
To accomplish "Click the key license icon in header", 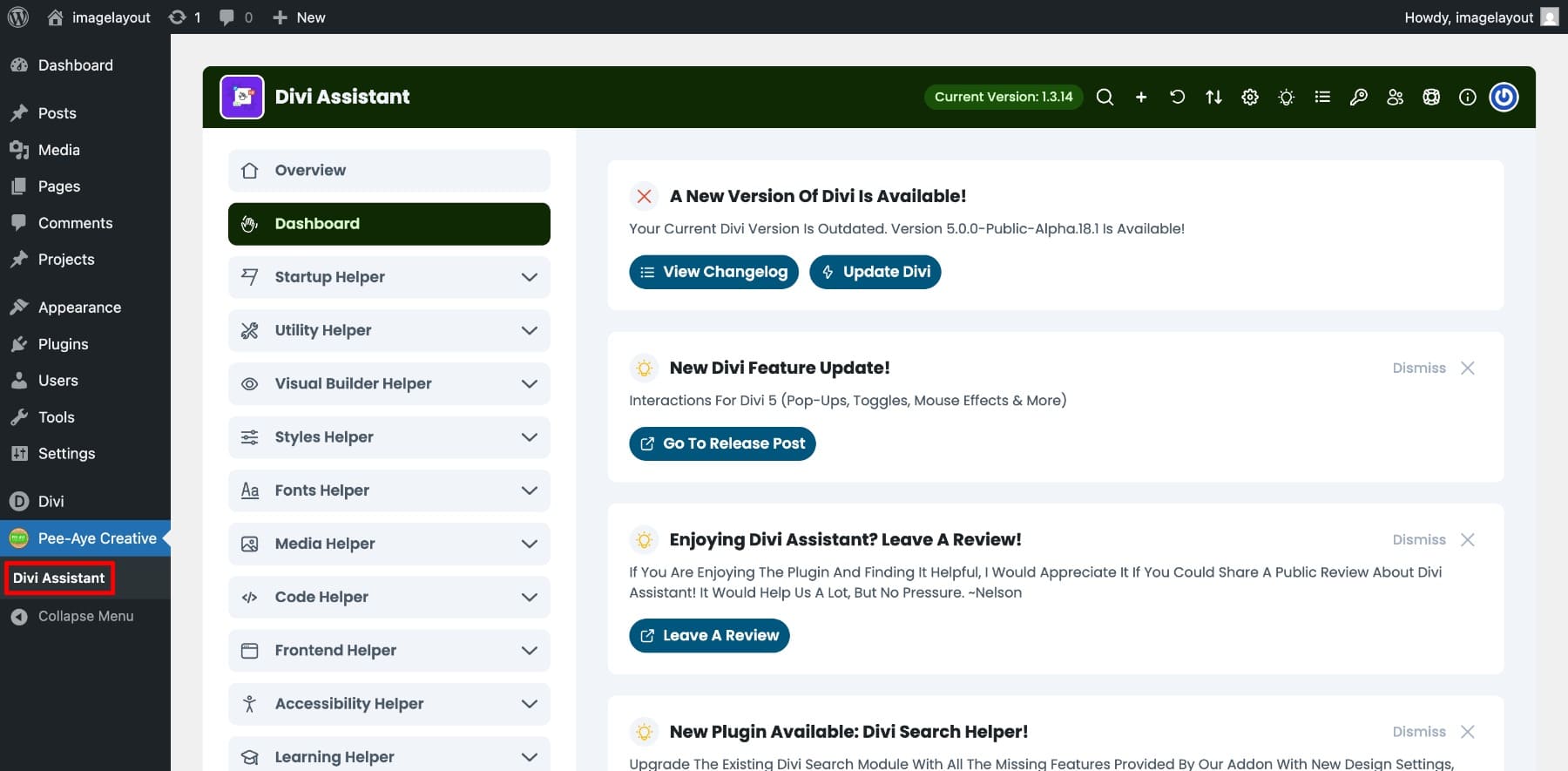I will [x=1359, y=97].
